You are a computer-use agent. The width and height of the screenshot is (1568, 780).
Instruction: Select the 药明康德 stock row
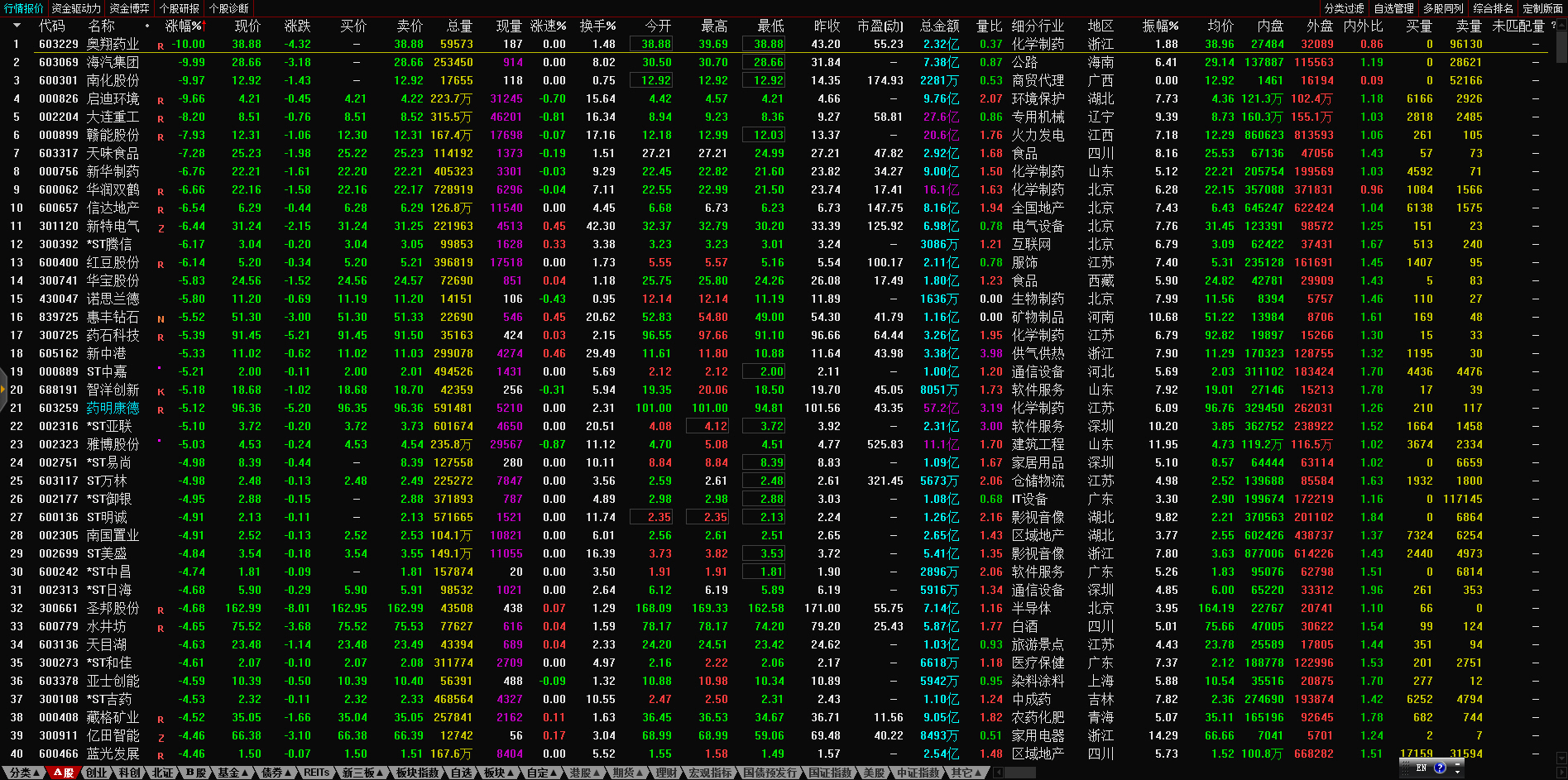pos(113,408)
